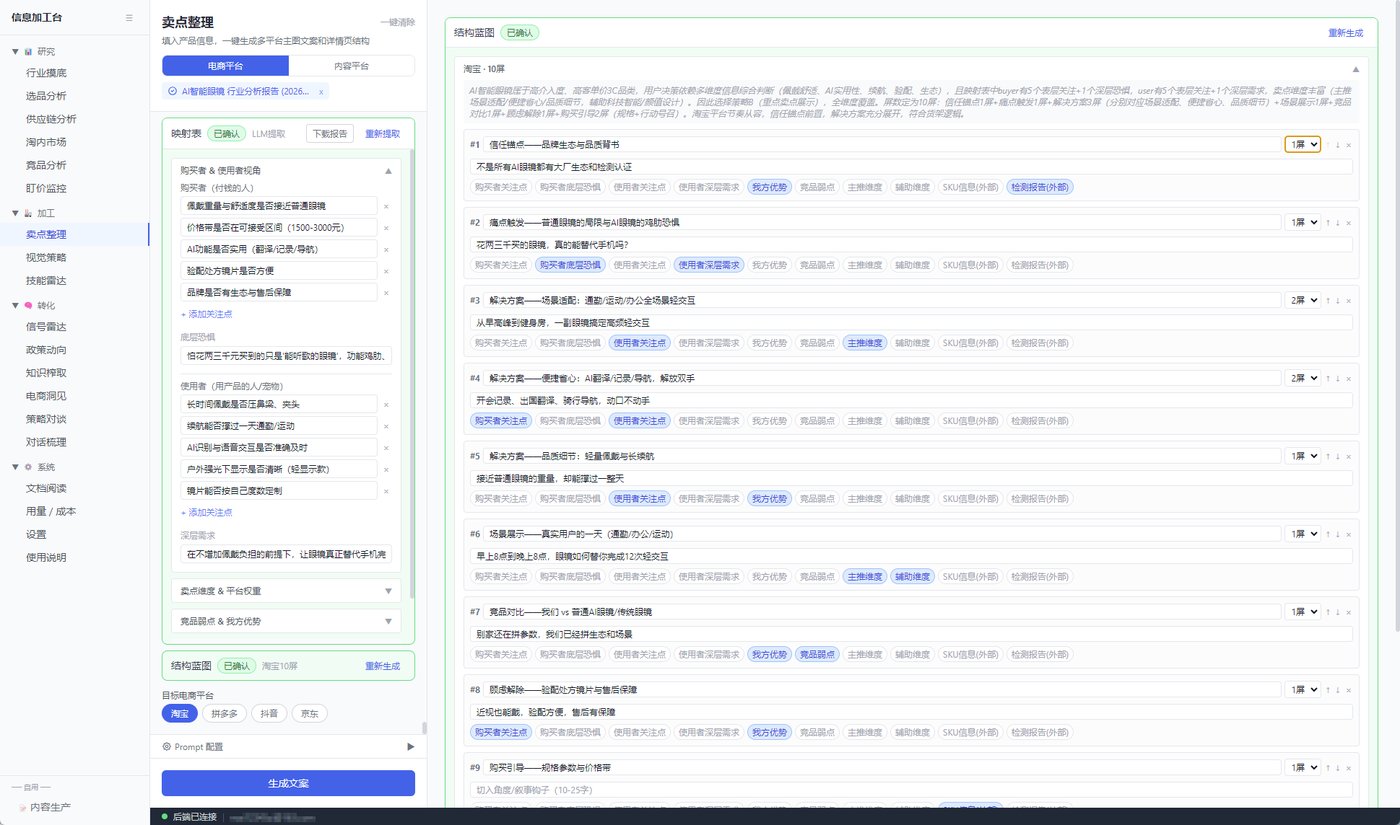
Task: Delete the 镜片能否按自己度数定制 row
Action: pyautogui.click(x=386, y=491)
